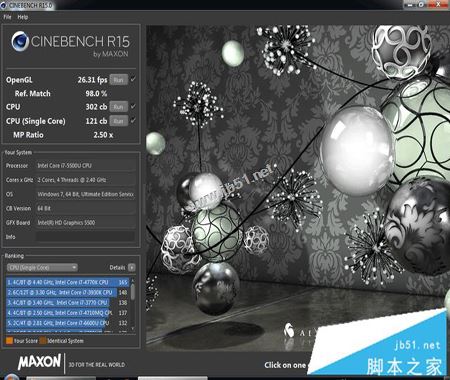The height and width of the screenshot is (380, 450).
Task: Click the CB Version 64 Bit value
Action: click(x=85, y=208)
